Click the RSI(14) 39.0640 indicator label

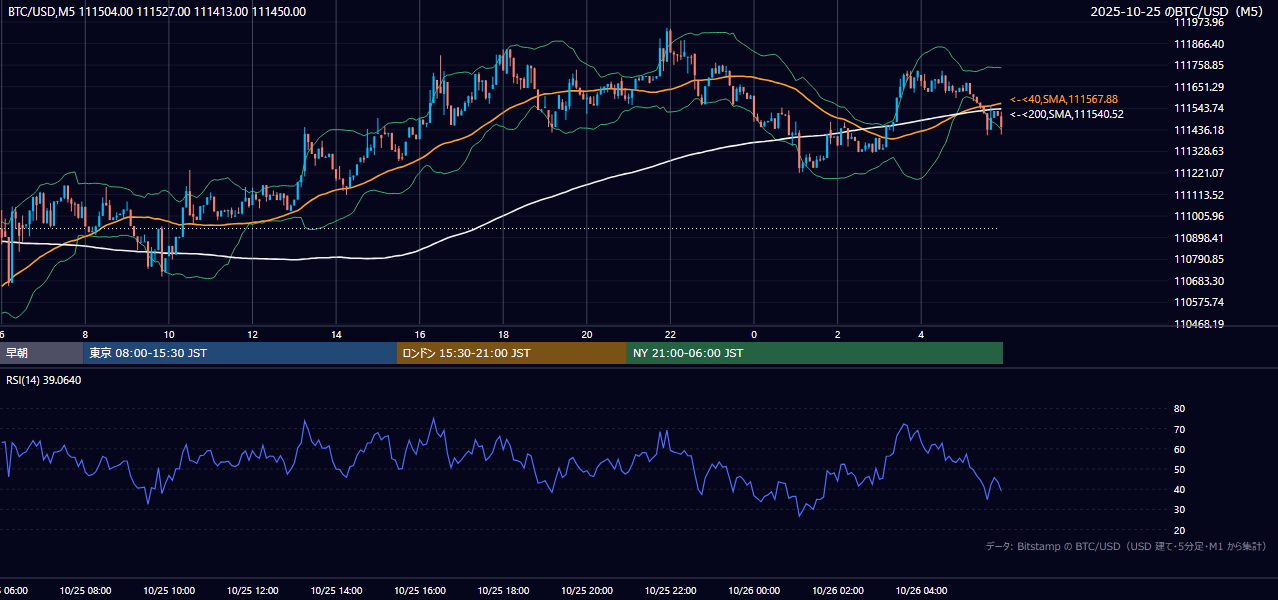click(44, 380)
